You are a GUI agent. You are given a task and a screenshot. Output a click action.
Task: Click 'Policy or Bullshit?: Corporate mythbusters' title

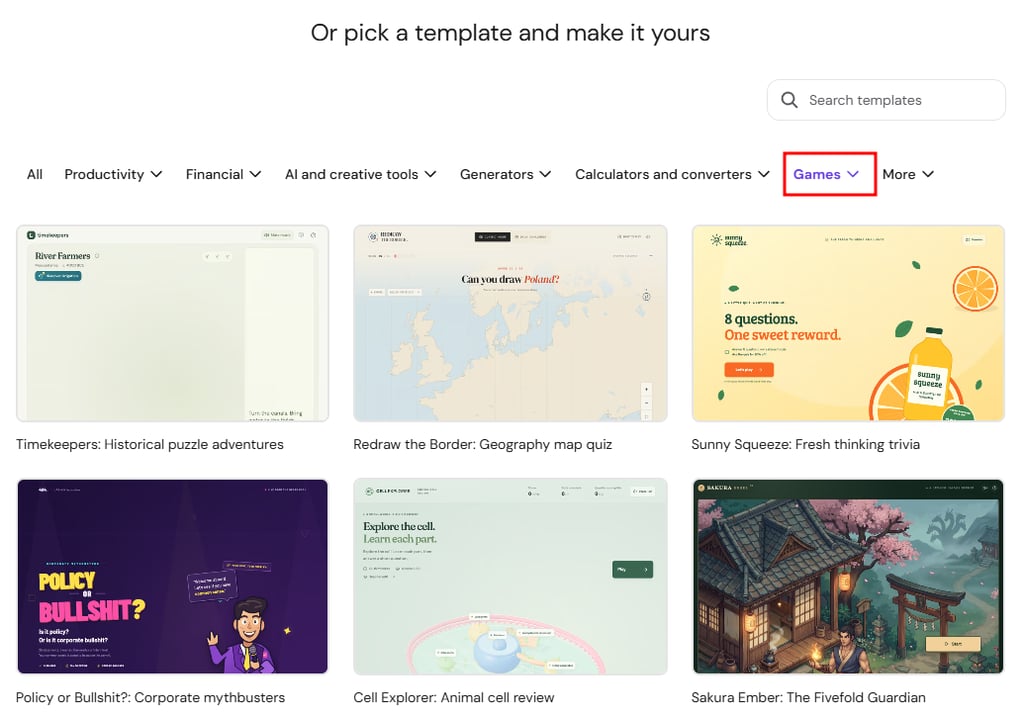tap(150, 697)
